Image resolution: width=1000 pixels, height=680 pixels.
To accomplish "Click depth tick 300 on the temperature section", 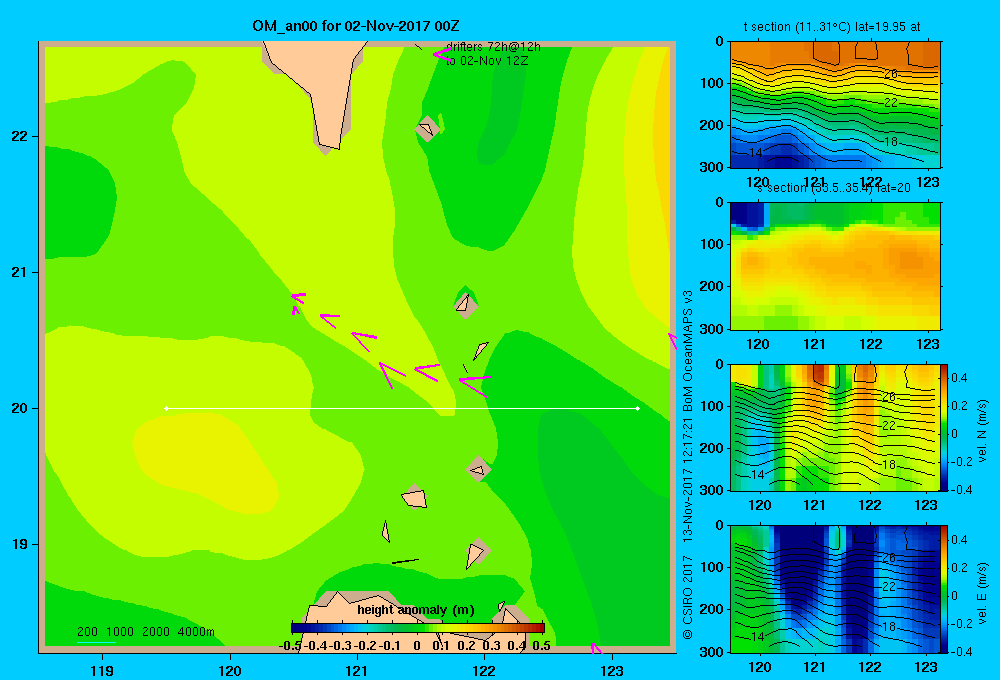I will coord(713,167).
